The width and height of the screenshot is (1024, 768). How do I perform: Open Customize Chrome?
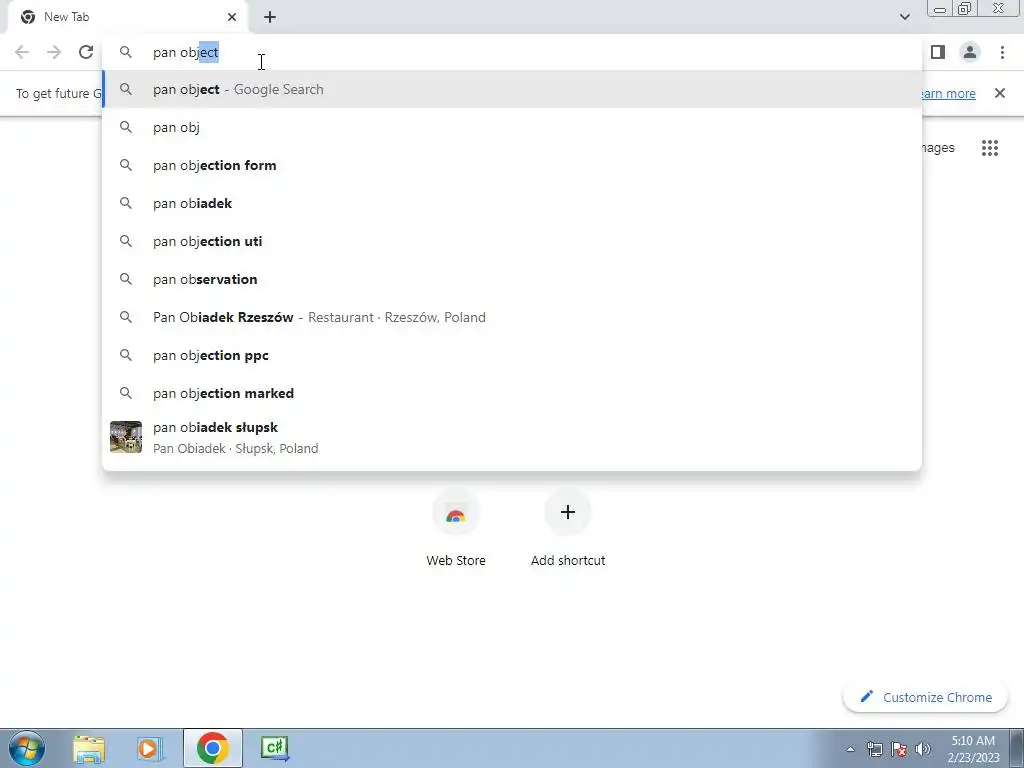(926, 697)
